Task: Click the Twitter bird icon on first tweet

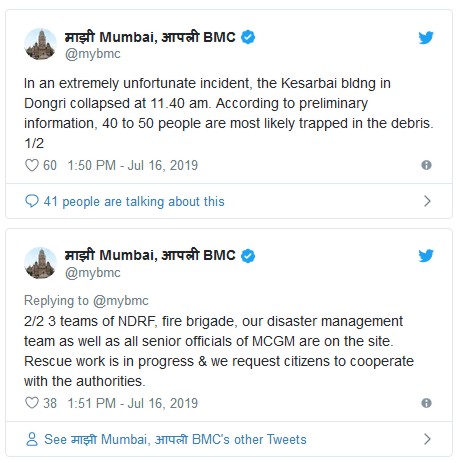Action: click(x=426, y=37)
